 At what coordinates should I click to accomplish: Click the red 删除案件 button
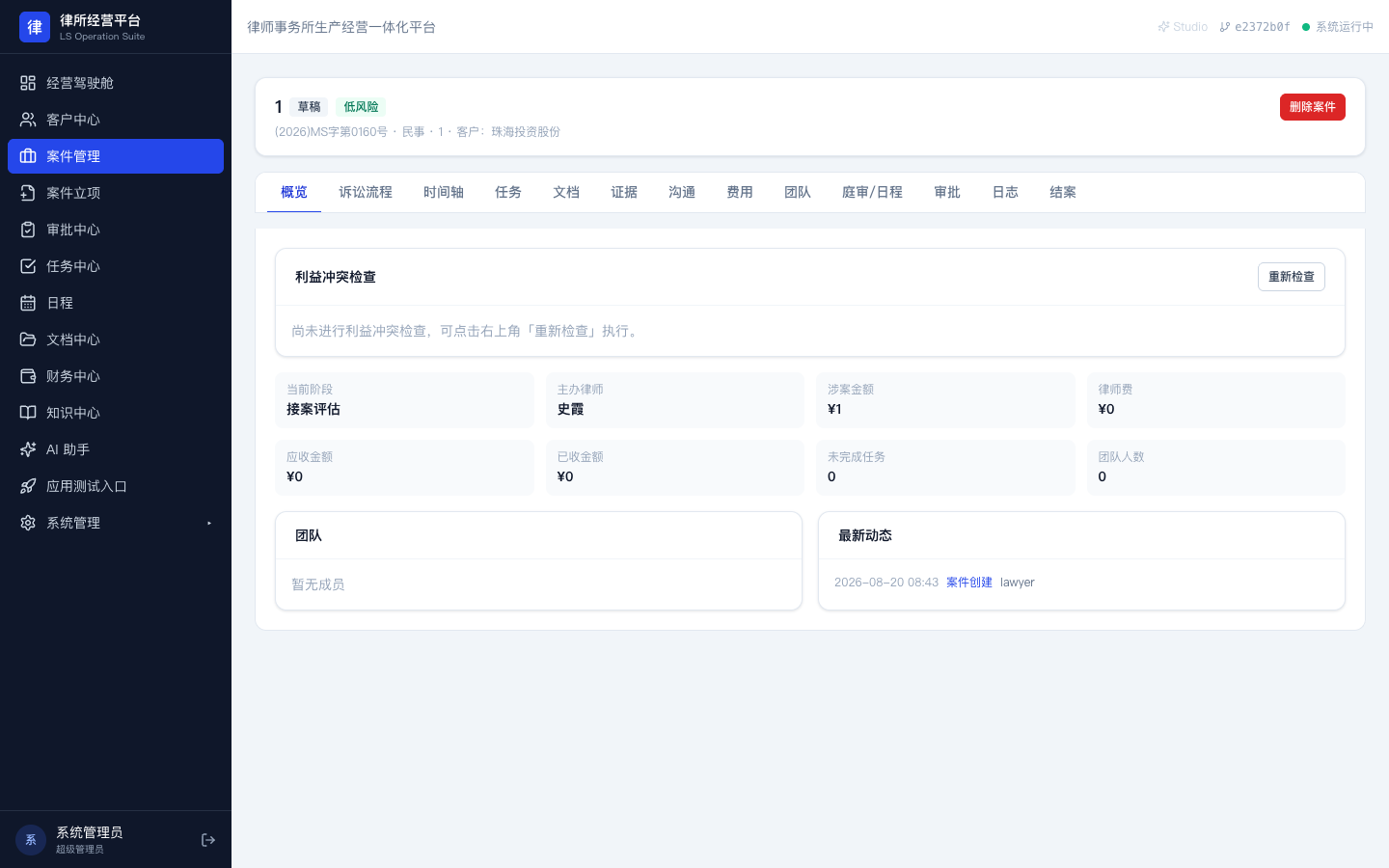click(x=1313, y=107)
